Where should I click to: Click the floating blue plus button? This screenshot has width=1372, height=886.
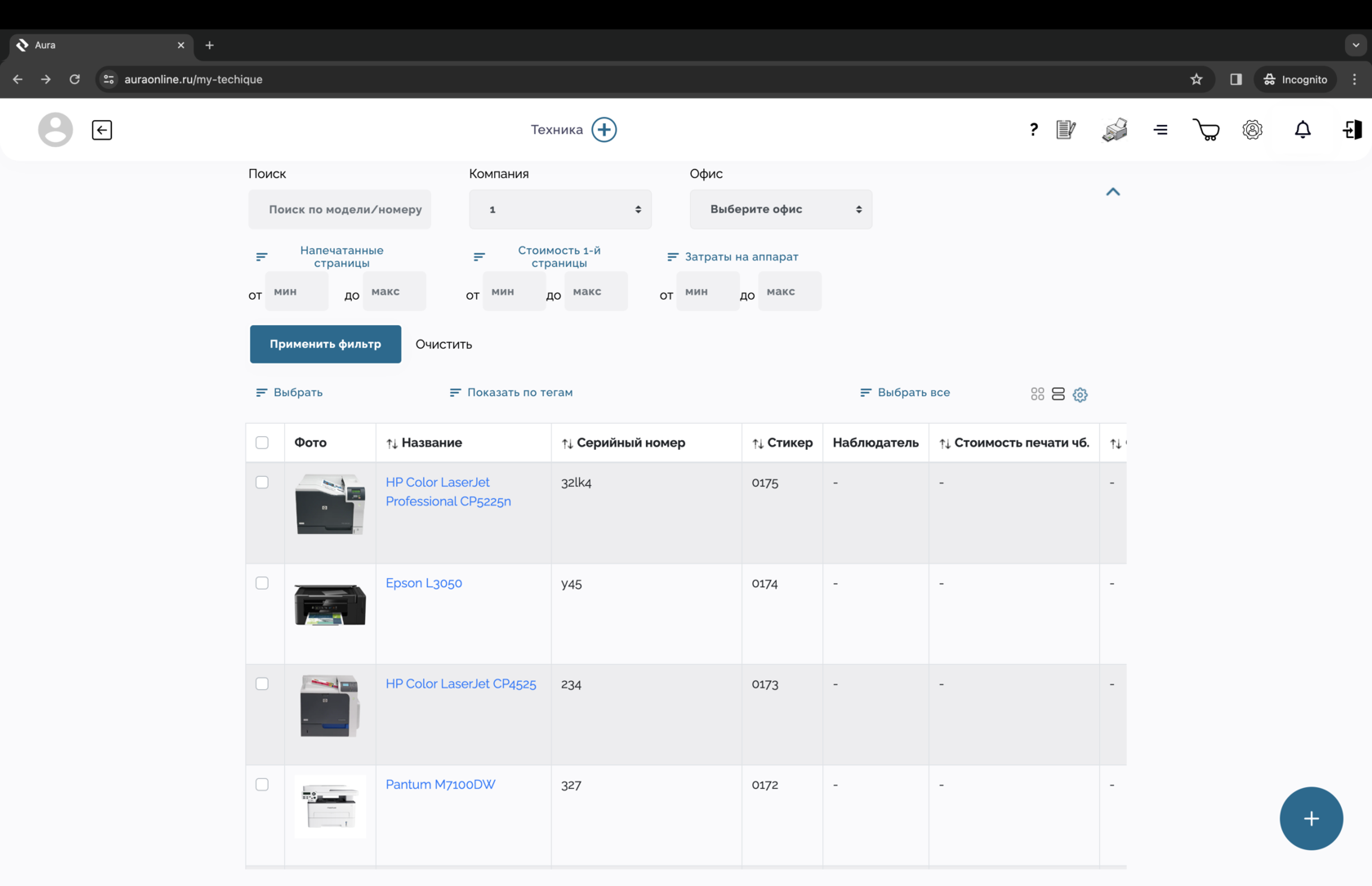pos(1310,818)
